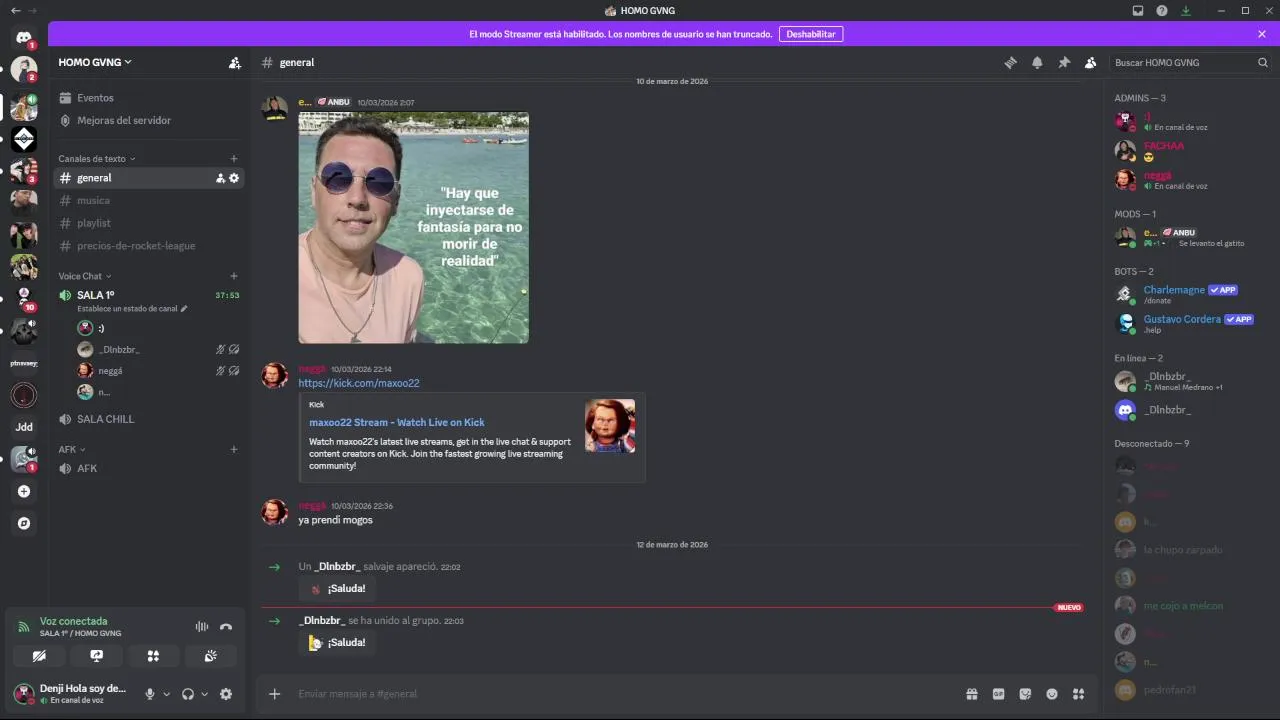Click ¡Saluda! button under se ha unido message
This screenshot has width=1280, height=720.
337,643
